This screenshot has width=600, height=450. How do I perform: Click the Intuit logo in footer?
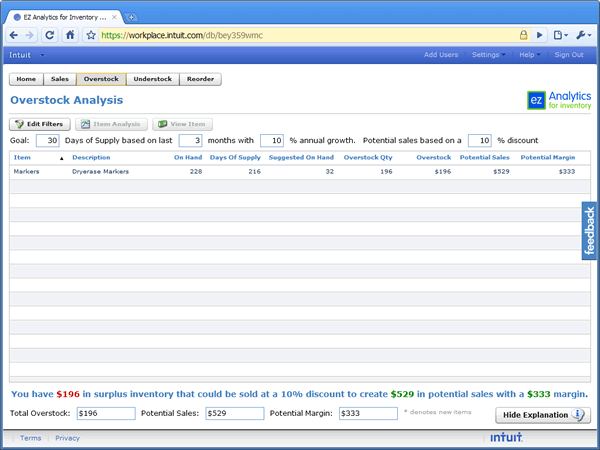click(506, 437)
